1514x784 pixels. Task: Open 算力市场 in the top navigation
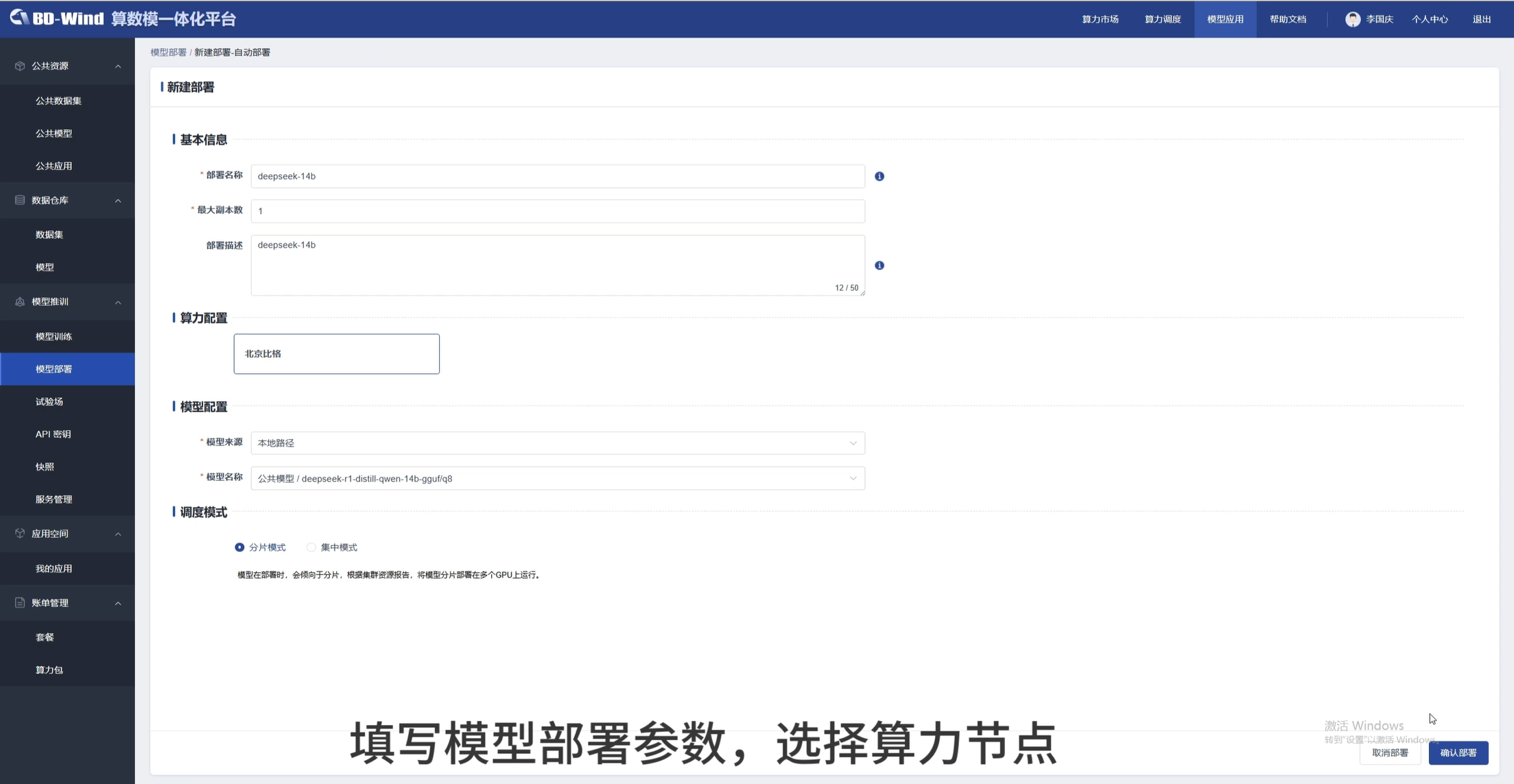pyautogui.click(x=1100, y=19)
